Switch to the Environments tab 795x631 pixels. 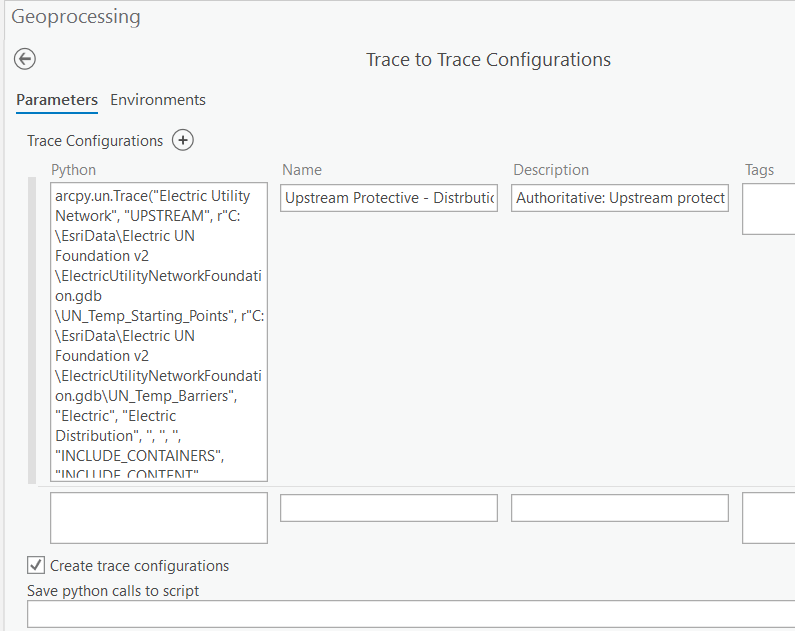[158, 100]
